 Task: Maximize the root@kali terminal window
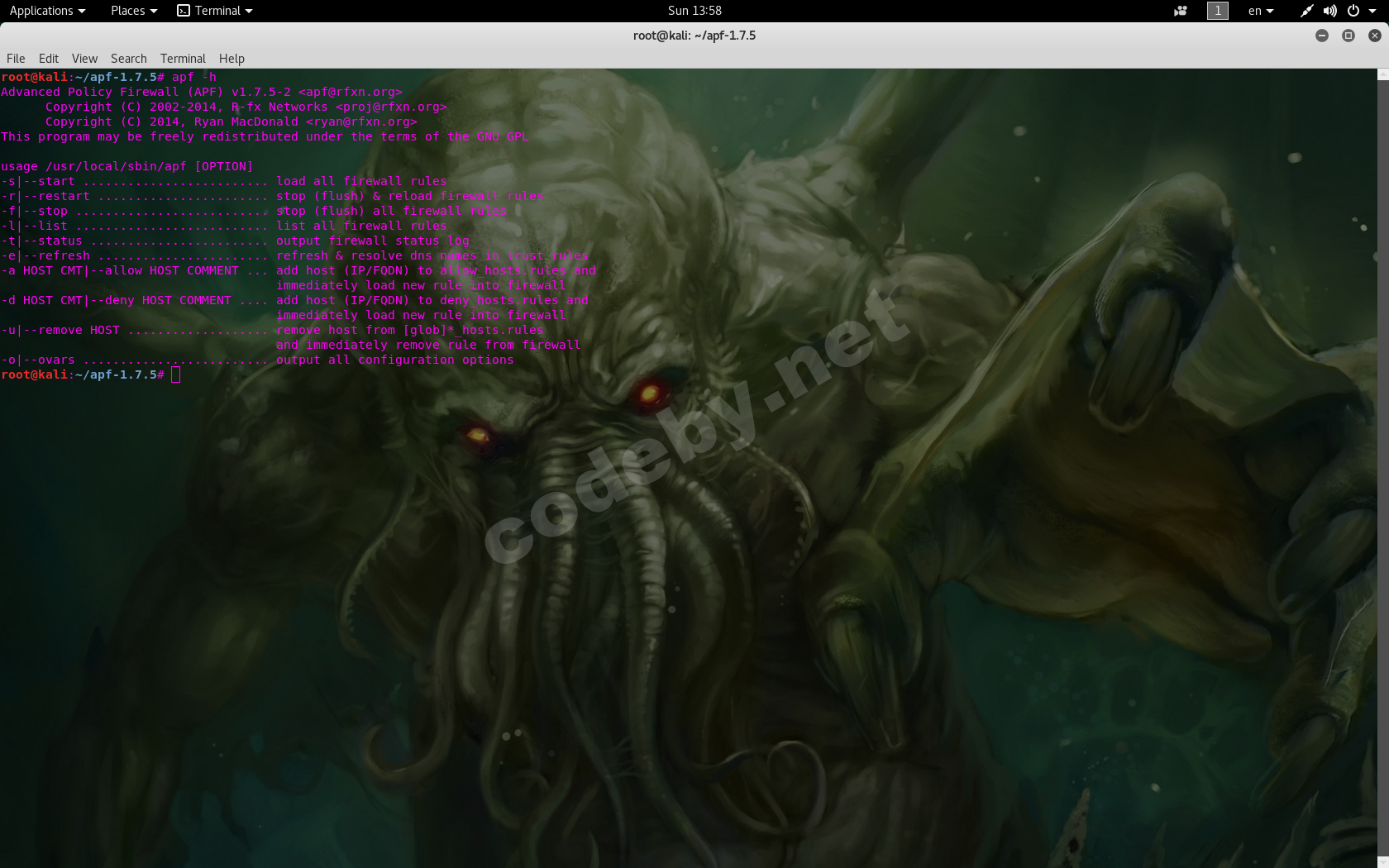1348,36
